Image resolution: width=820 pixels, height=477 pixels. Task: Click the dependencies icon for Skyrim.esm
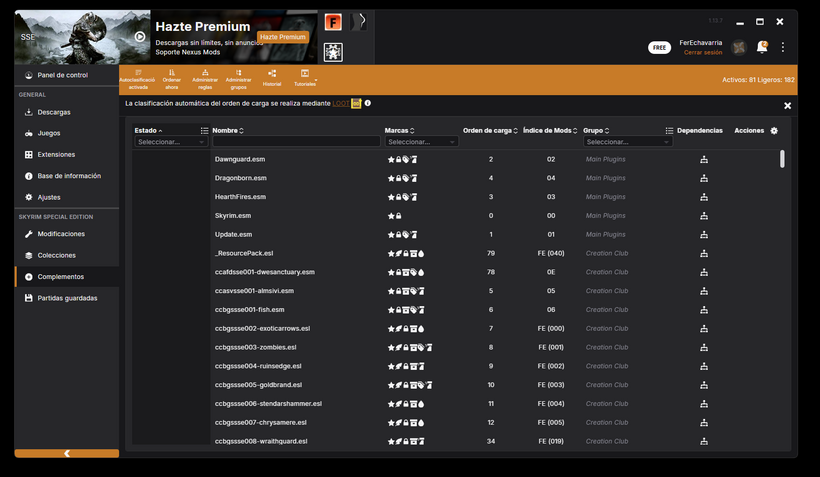pyautogui.click(x=703, y=215)
